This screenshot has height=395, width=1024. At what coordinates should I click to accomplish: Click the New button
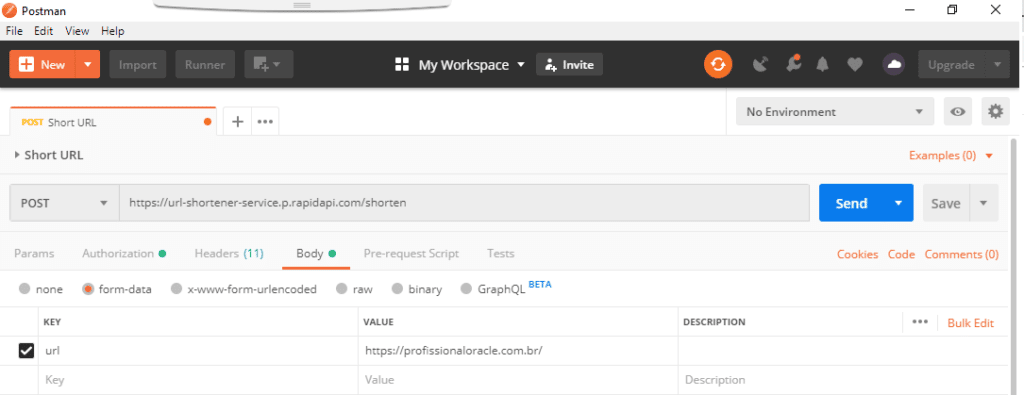coord(43,65)
